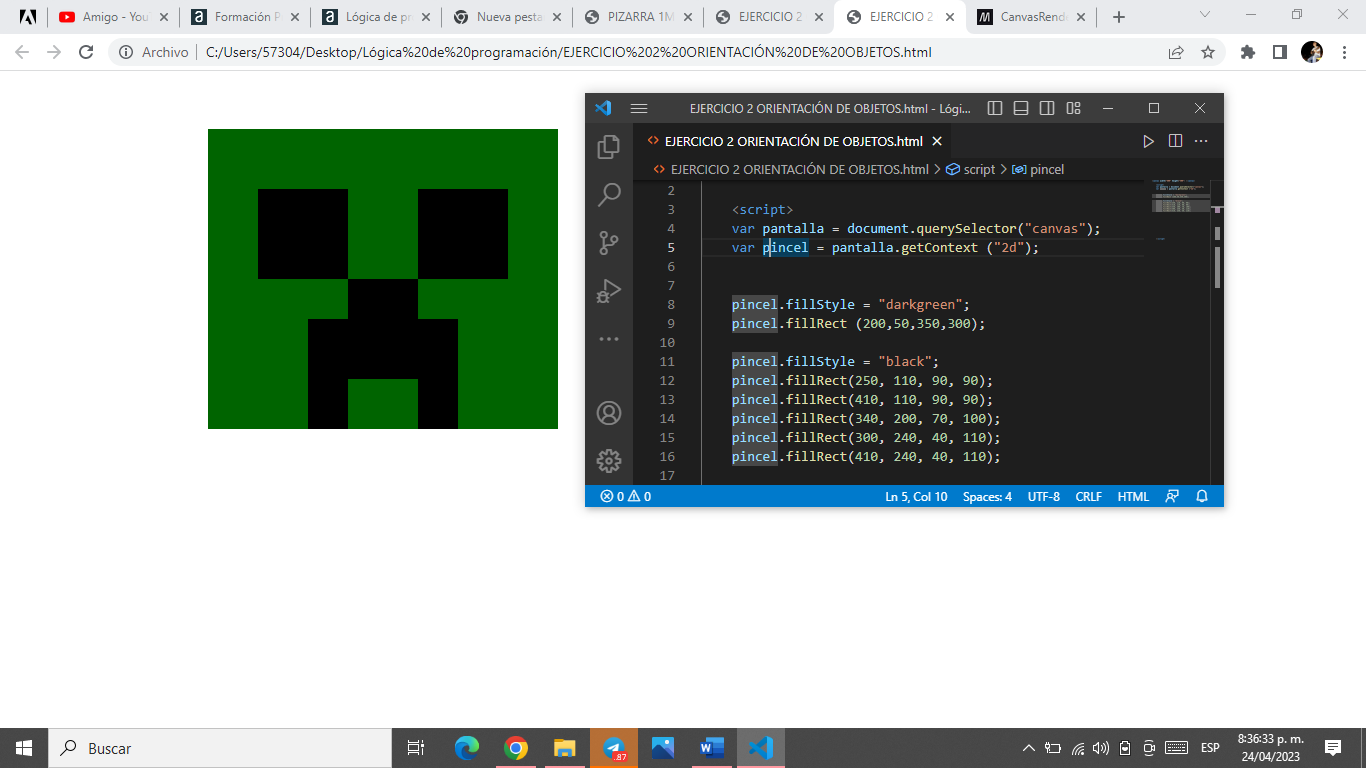This screenshot has height=768, width=1366.
Task: Open Chrome's tab search chevron
Action: tap(1204, 15)
